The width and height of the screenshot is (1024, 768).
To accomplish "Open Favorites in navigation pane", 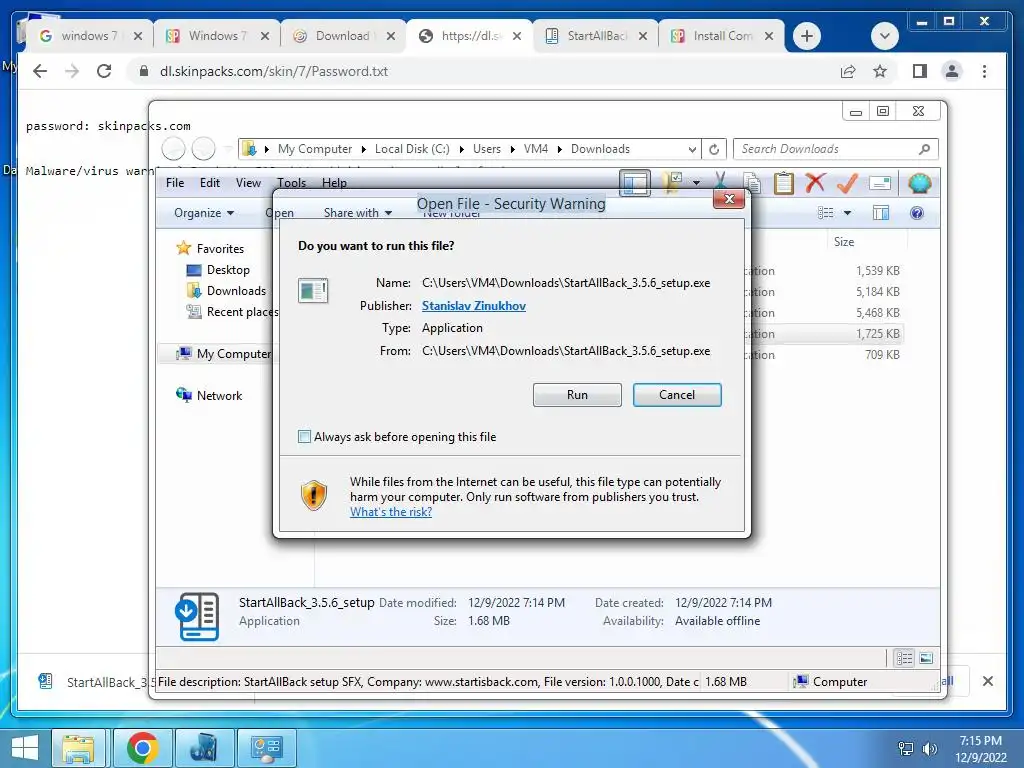I will click(x=219, y=248).
